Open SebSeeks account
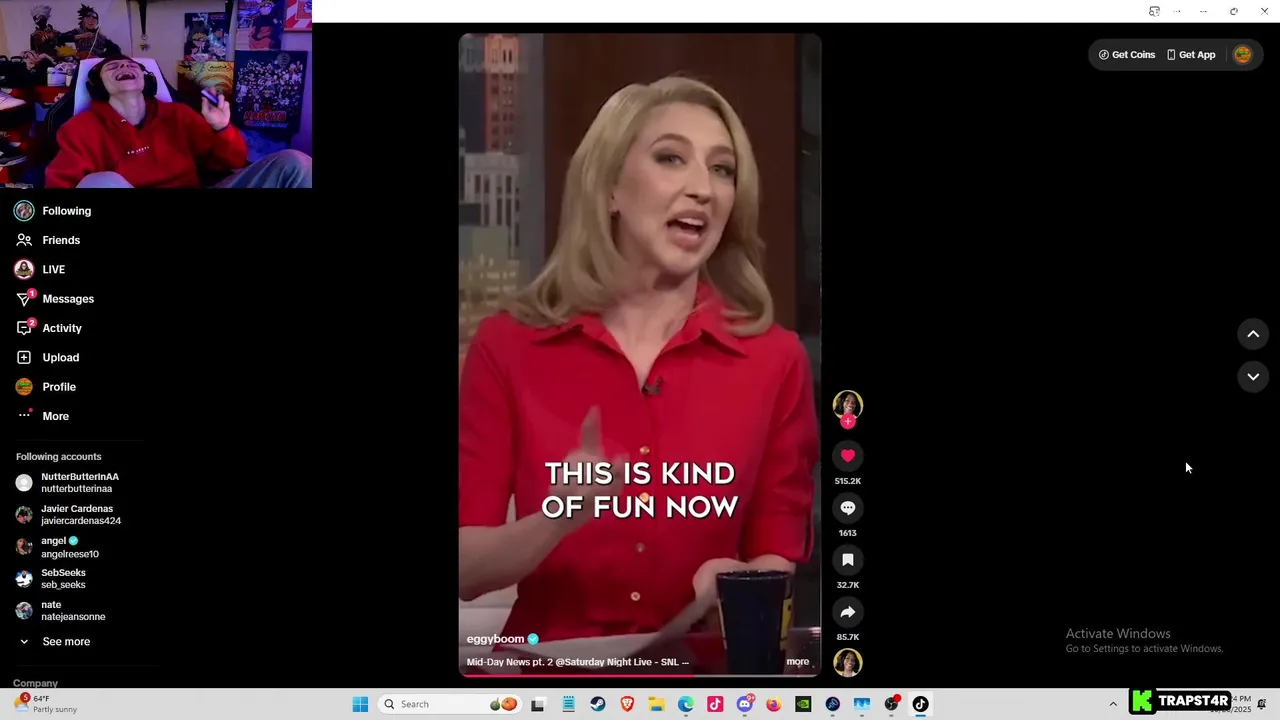The width and height of the screenshot is (1280, 720). click(51, 579)
